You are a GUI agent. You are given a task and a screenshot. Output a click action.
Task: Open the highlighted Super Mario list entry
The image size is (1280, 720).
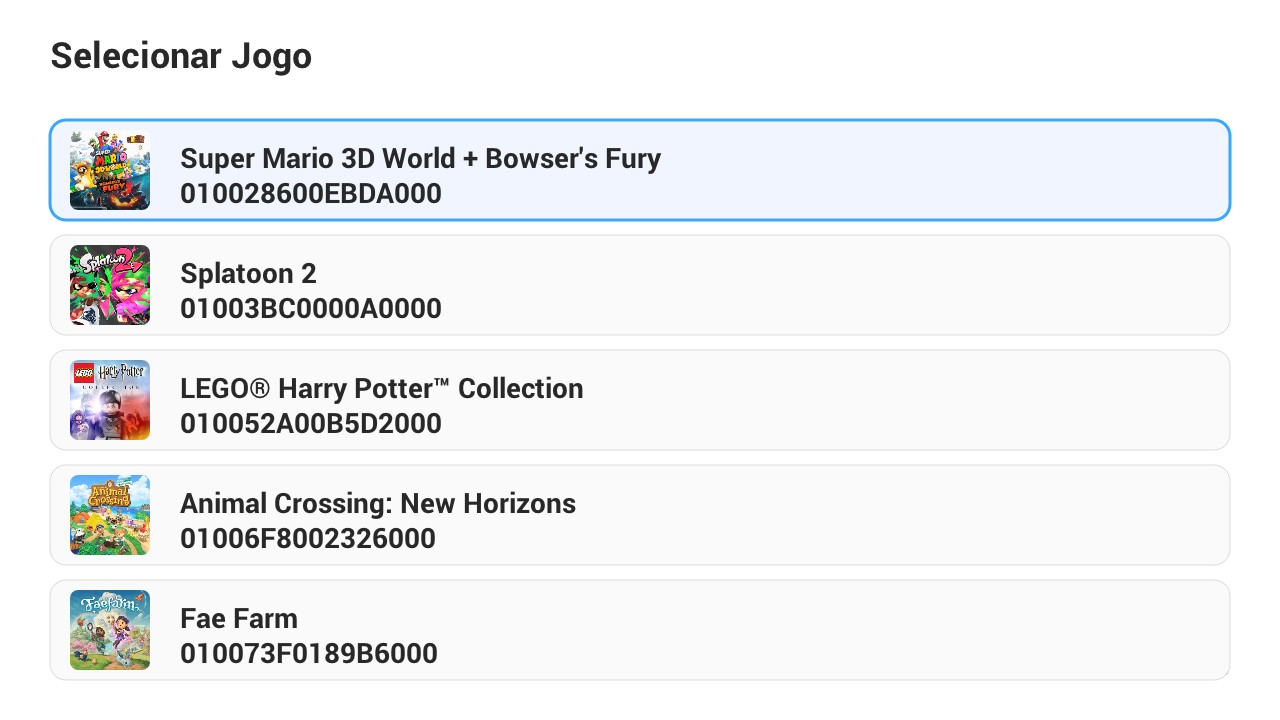(900, 170)
